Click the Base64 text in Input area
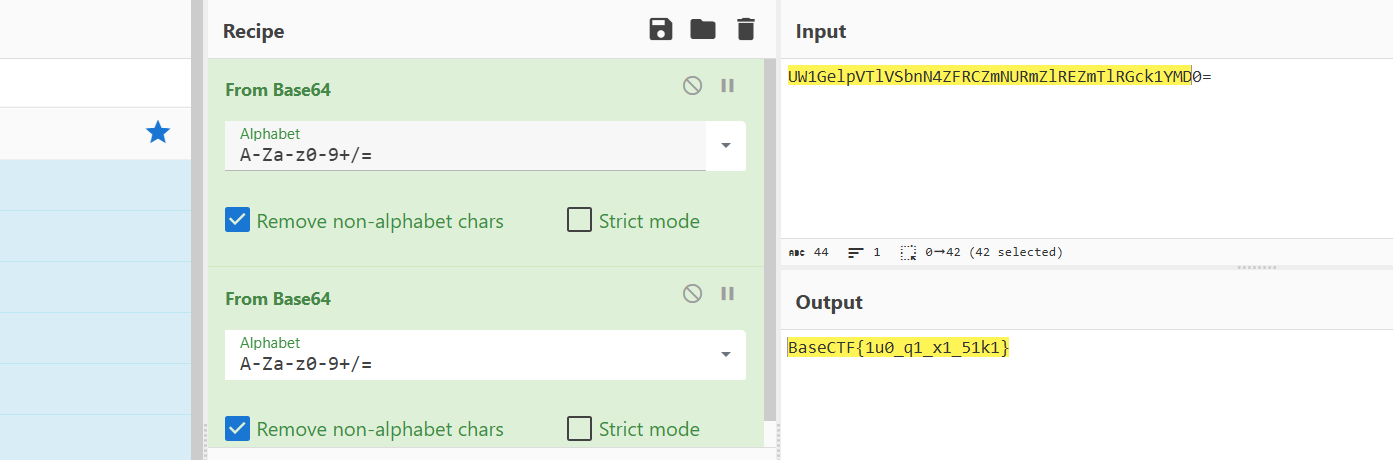 click(990, 77)
